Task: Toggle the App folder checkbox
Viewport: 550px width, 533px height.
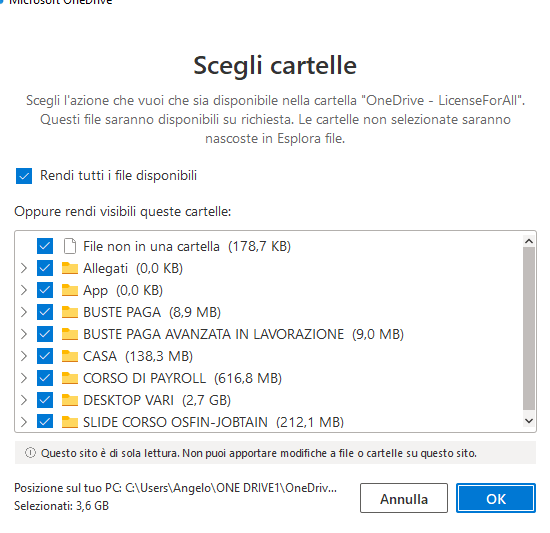Action: (45, 290)
